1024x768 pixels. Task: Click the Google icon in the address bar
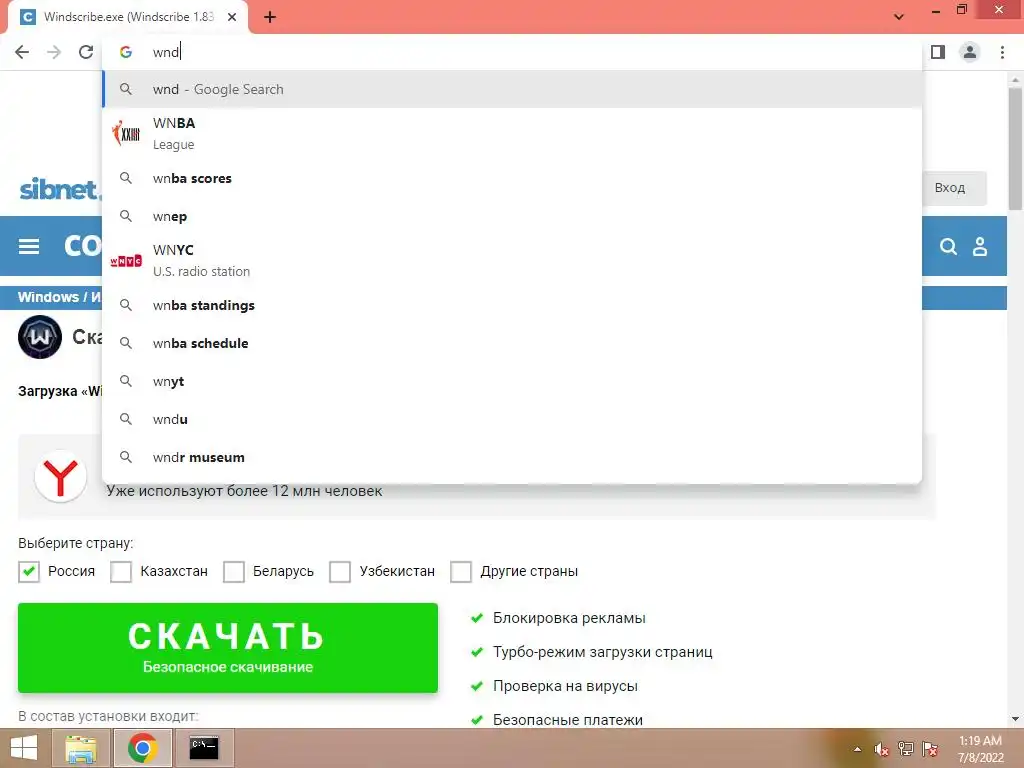pyautogui.click(x=126, y=52)
